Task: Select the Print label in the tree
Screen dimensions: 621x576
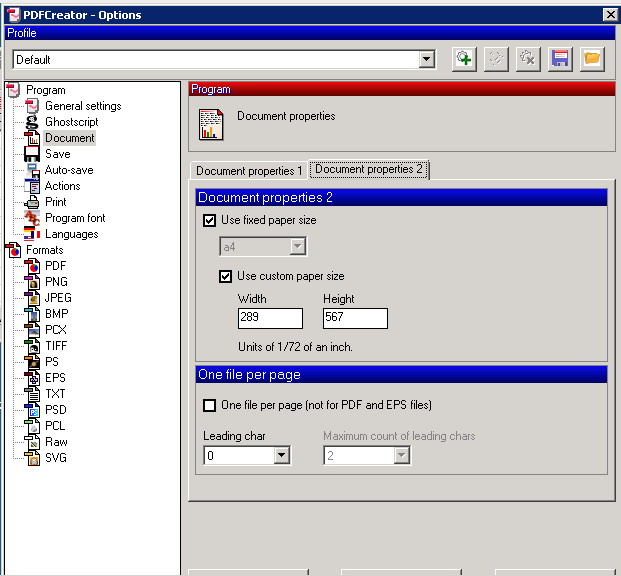Action: 56,202
